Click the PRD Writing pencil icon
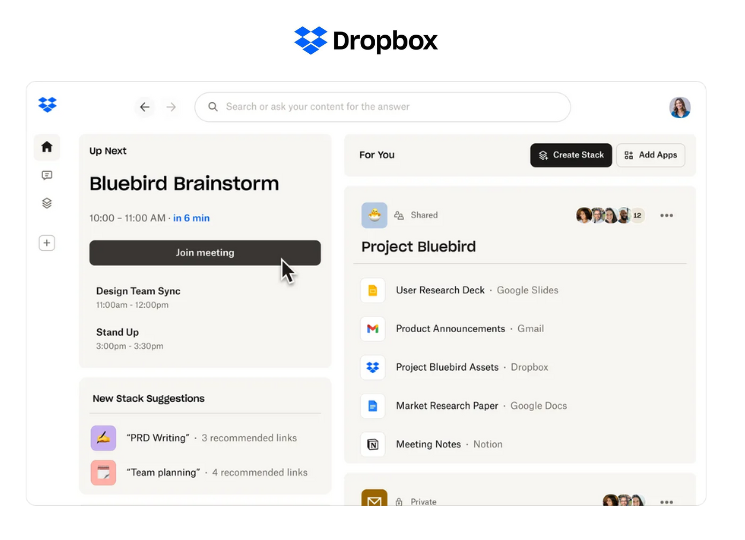745x540 pixels. pos(103,438)
